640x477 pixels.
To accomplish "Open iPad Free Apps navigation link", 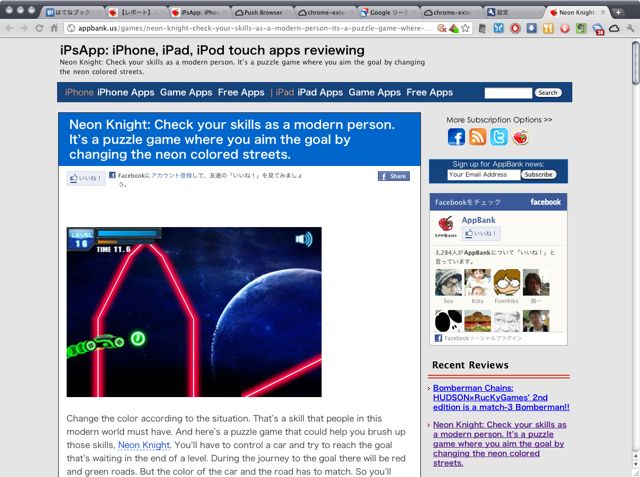I will point(429,93).
